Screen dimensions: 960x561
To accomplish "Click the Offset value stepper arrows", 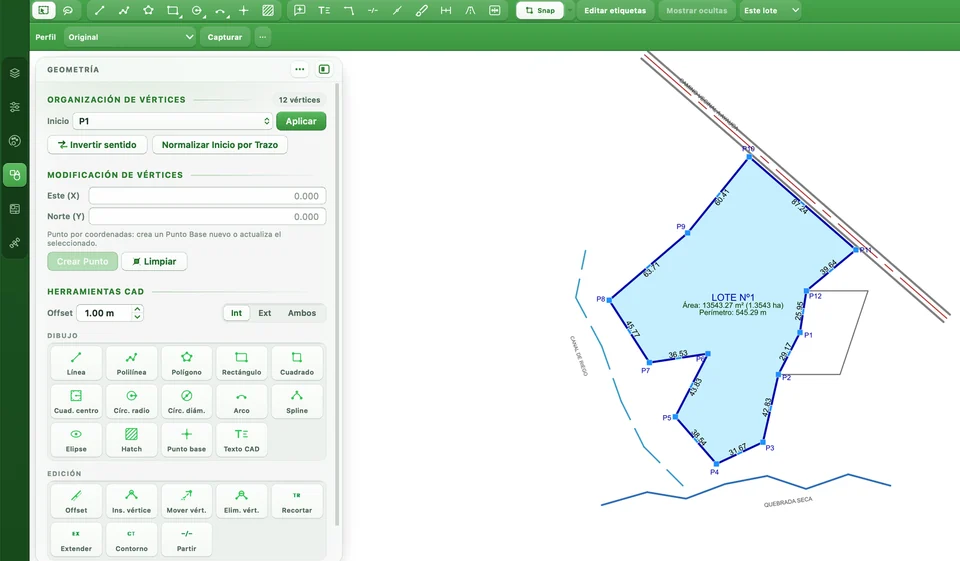I will point(138,313).
